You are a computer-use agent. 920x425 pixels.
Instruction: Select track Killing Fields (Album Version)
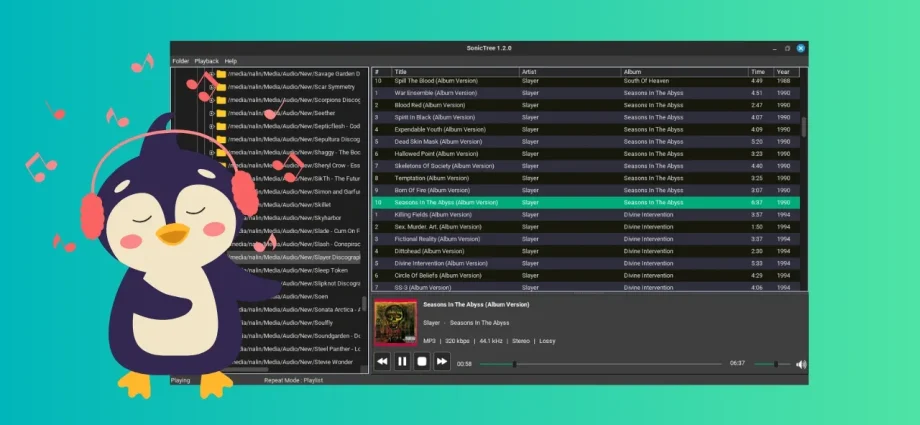(x=586, y=215)
